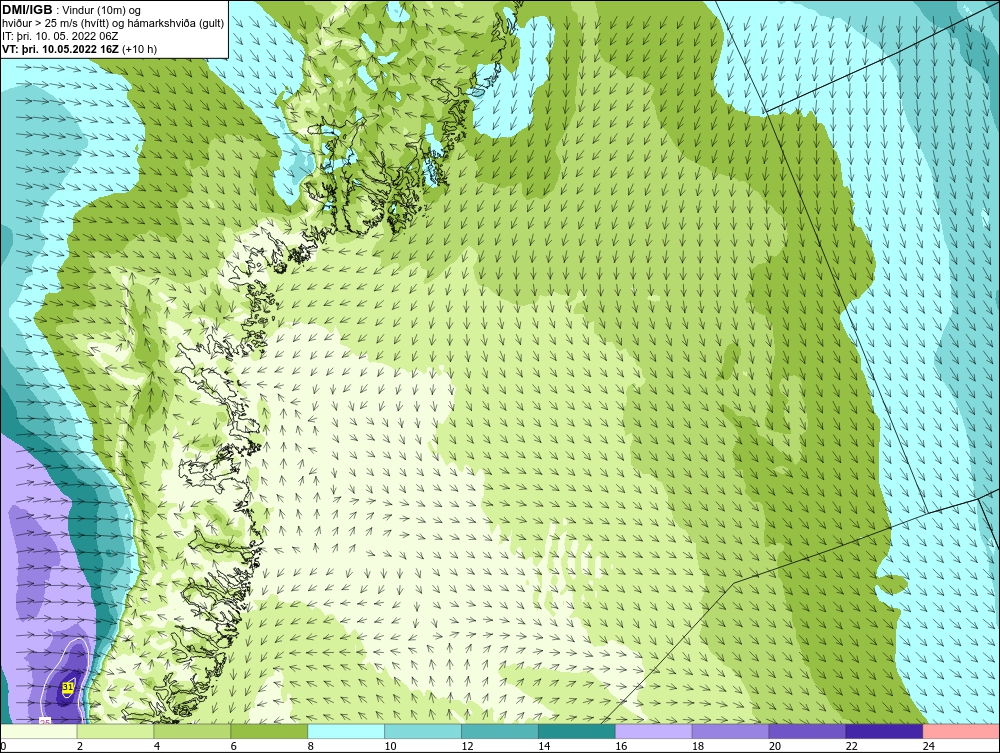Click the 12–14 m/s teal legend swatch
1000x753 pixels.
[x=500, y=731]
